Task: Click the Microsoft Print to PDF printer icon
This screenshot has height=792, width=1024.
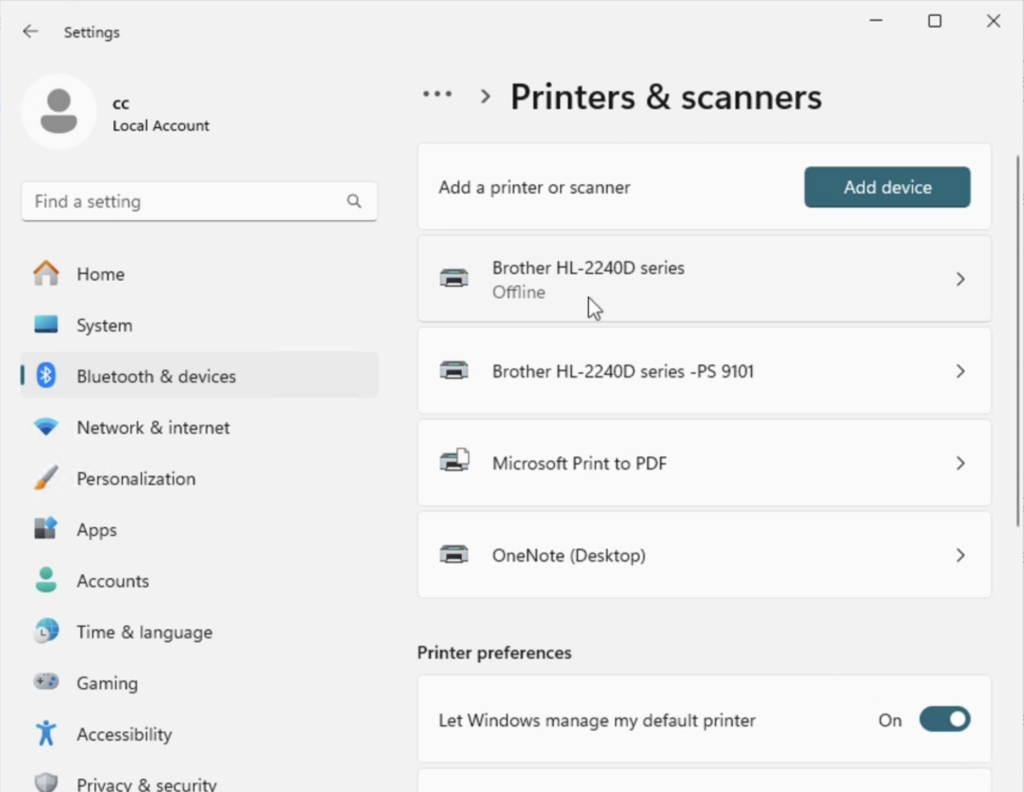Action: click(455, 462)
